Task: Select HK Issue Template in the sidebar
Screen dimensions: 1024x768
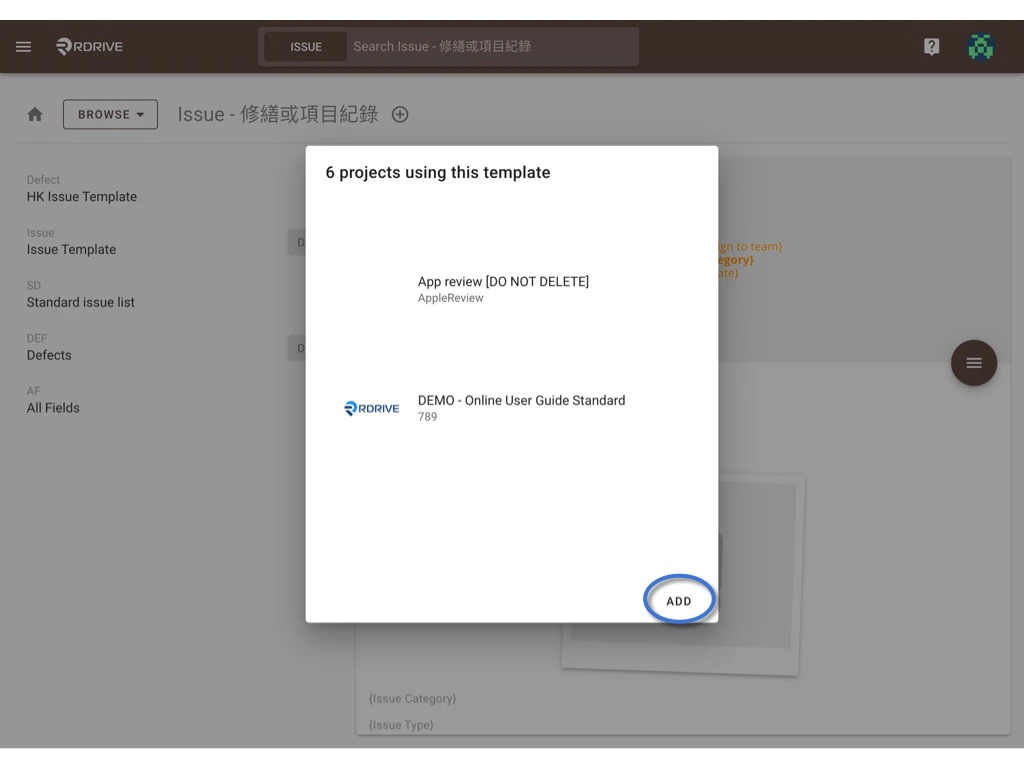Action: (82, 197)
